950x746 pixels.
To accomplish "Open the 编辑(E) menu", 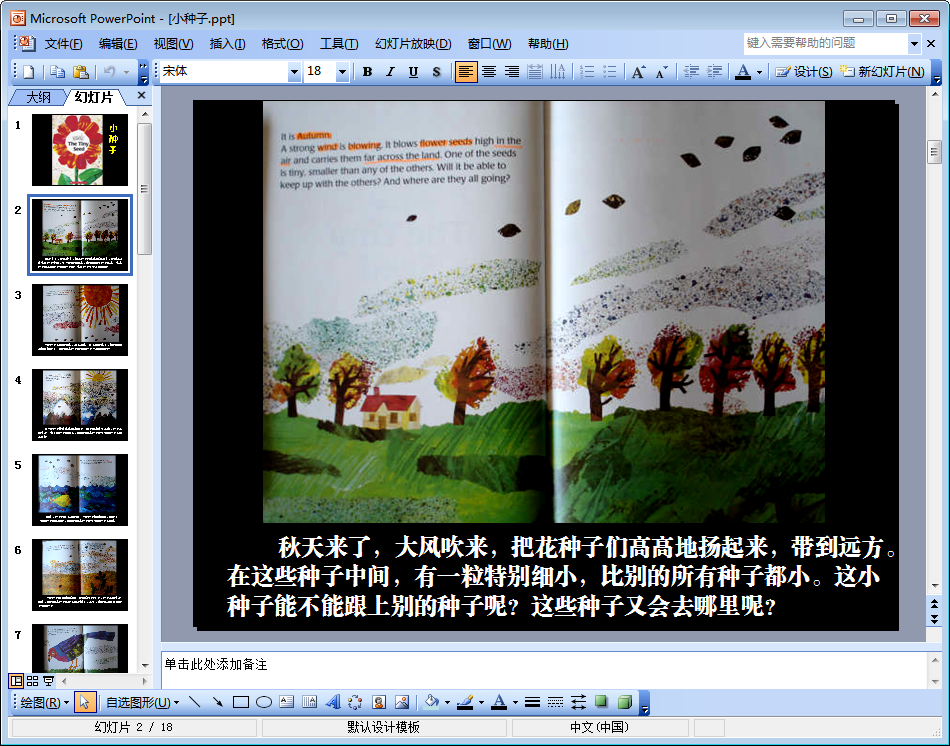I will (x=118, y=44).
